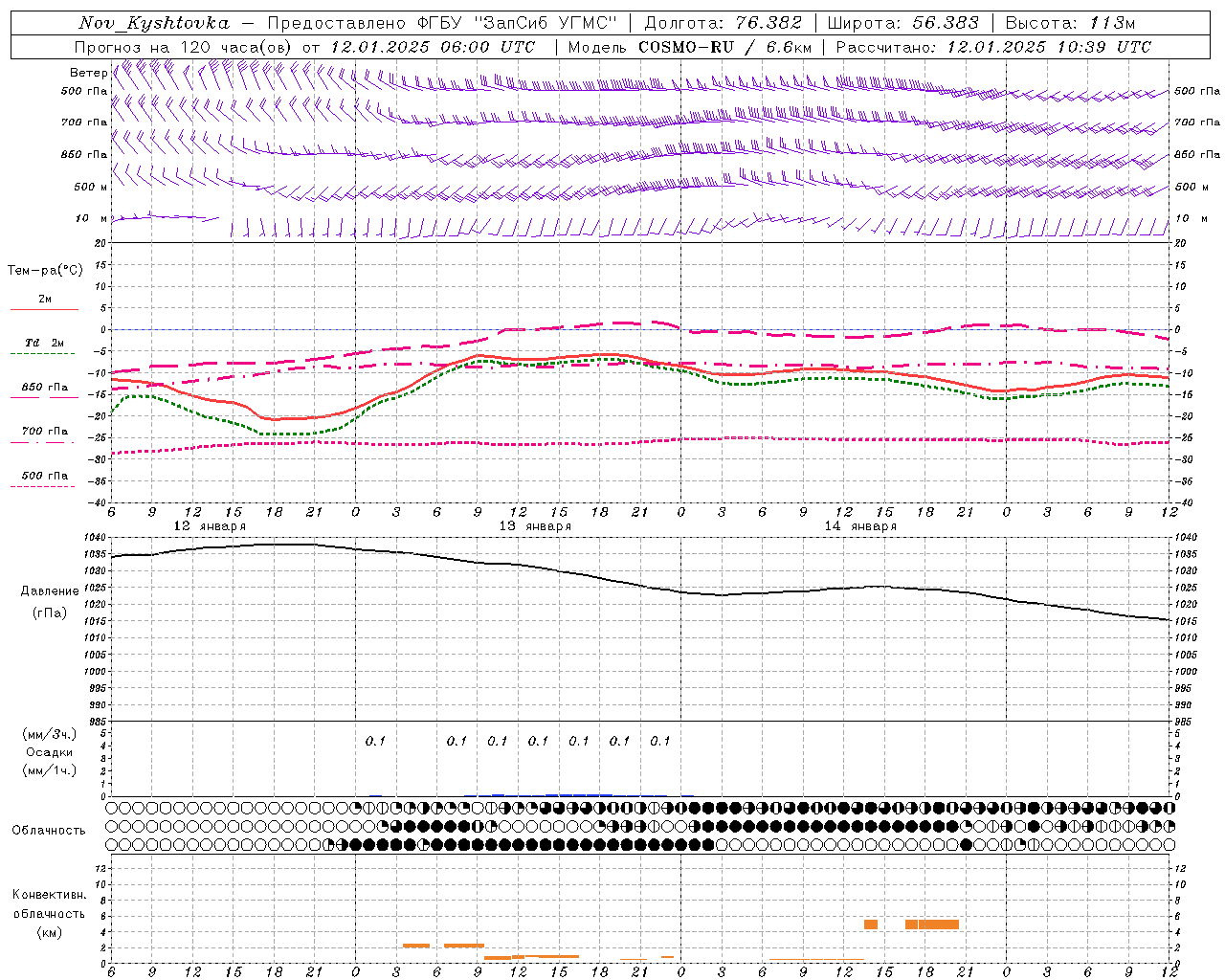Click the Облачность cloud cover row label
Viewport: 1225px width, 980px height.
point(49,831)
